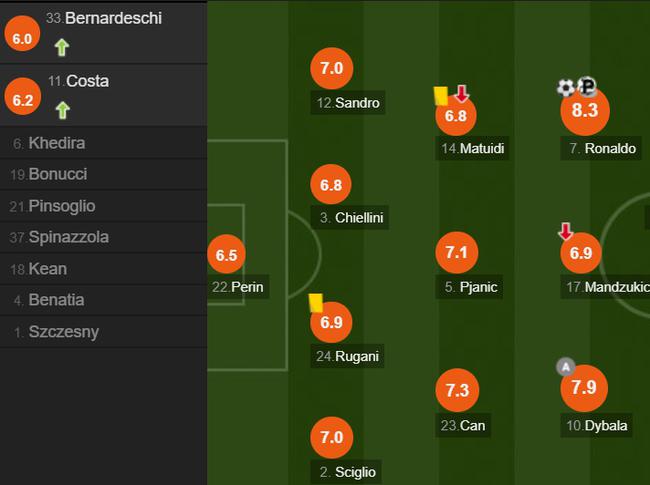Click Mandzukic's red substitution-off arrow
650x485 pixels.
coord(565,232)
